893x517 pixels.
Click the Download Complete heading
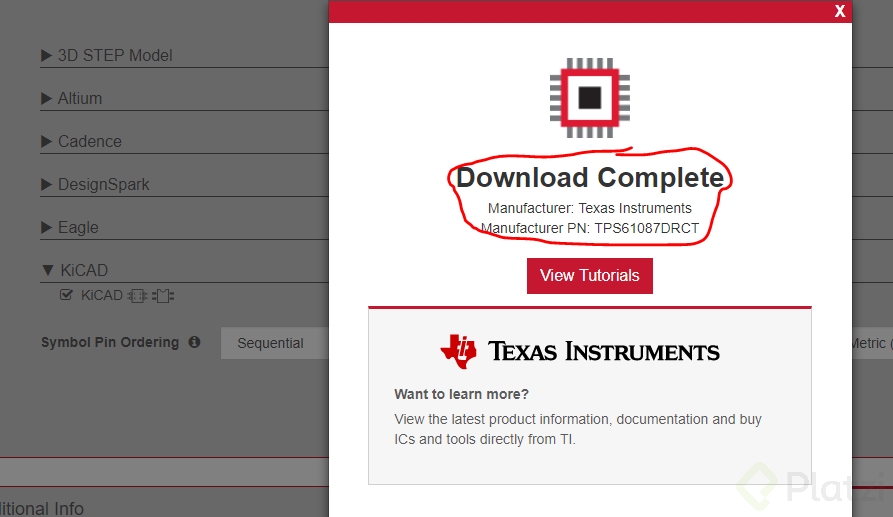coord(590,178)
